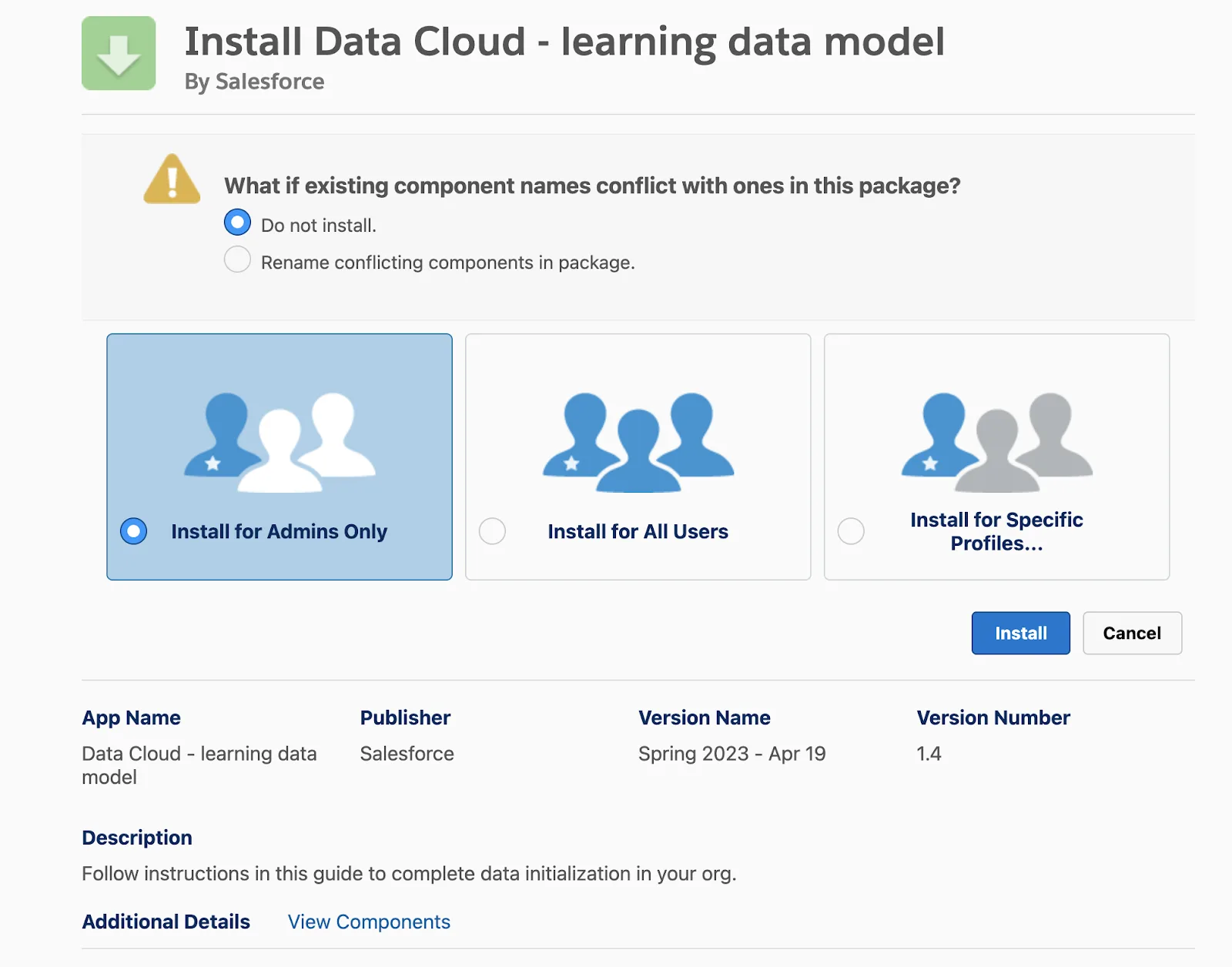Click the green package download icon
The width and height of the screenshot is (1232, 967).
tap(118, 53)
